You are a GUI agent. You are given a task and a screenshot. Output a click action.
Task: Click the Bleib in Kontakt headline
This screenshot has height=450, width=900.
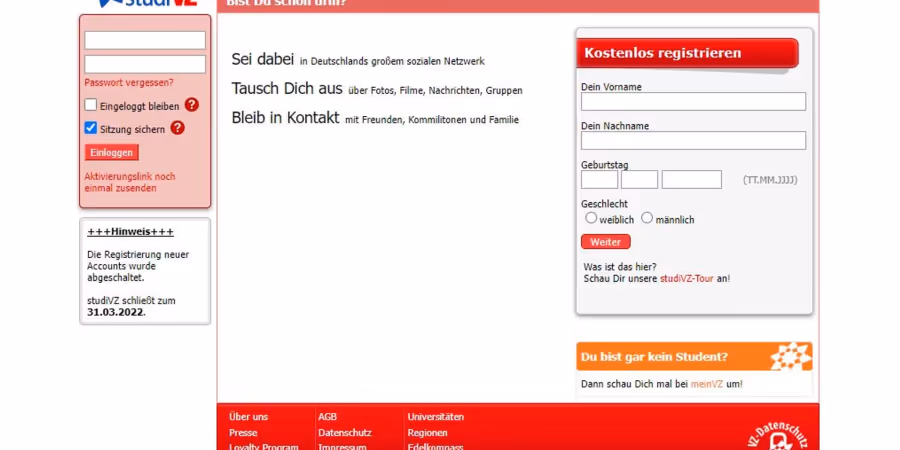click(285, 118)
